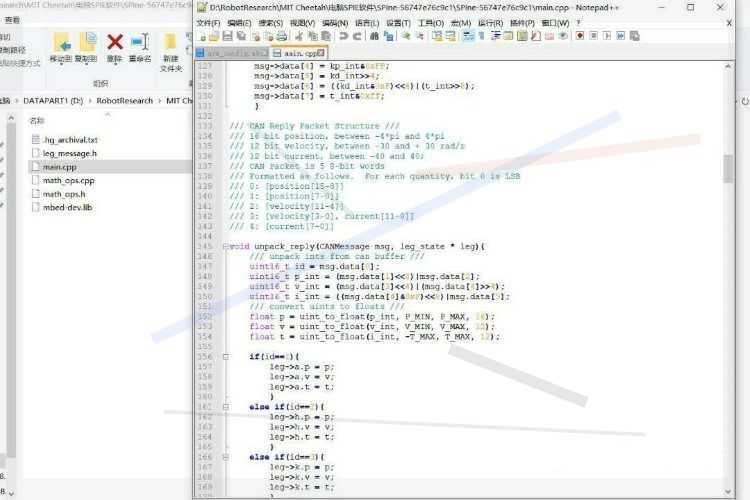Click the New folder icon in Explorer ribbon
This screenshot has width=750, height=500.
click(x=170, y=42)
